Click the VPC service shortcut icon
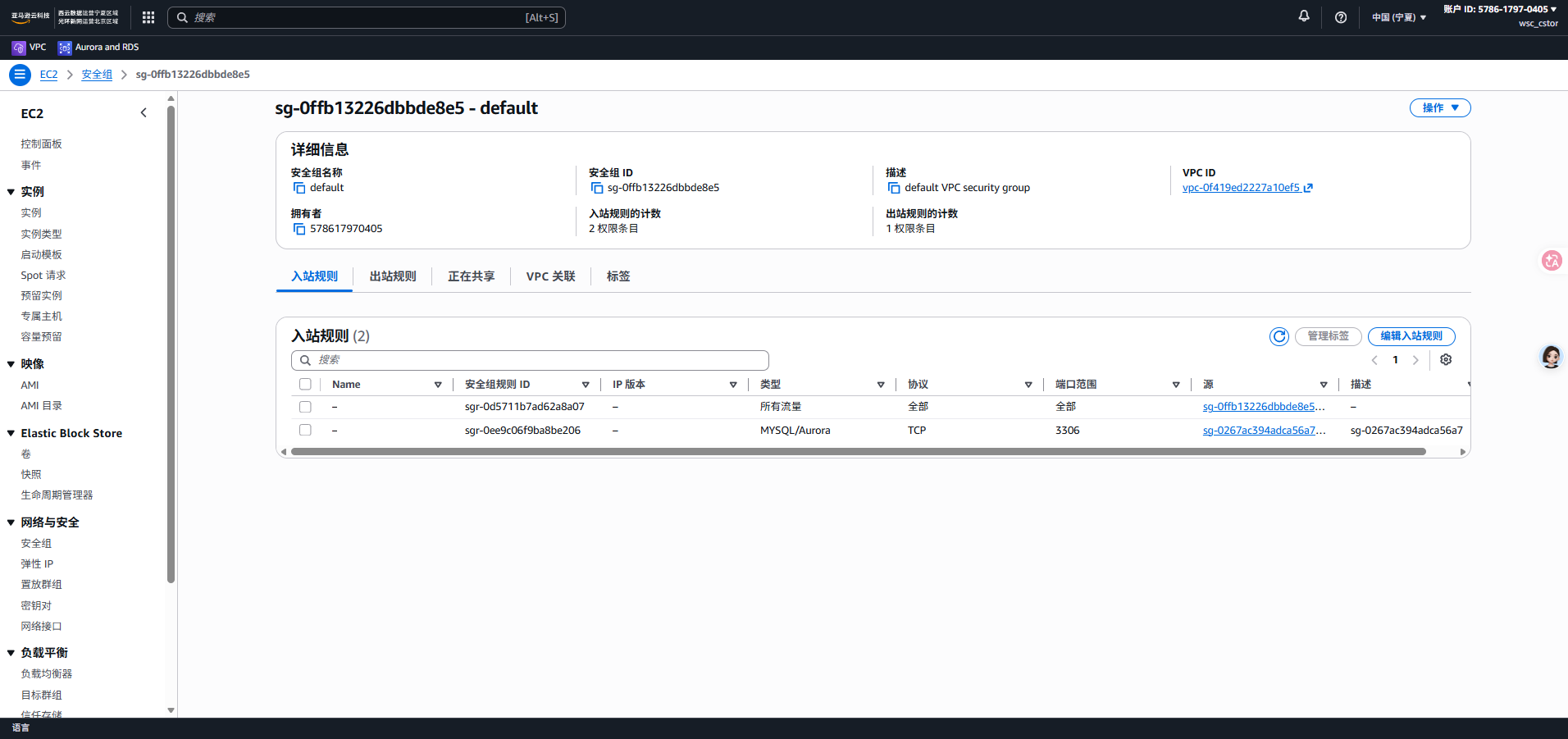 [x=19, y=48]
